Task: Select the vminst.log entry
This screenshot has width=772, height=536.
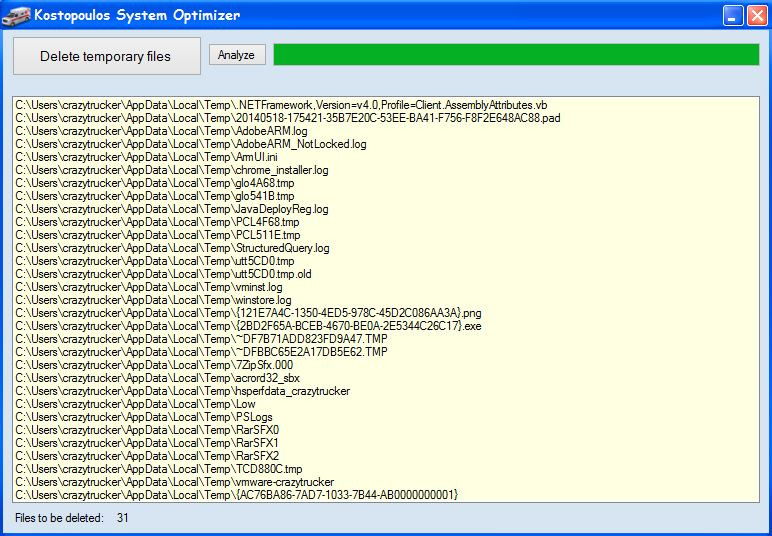Action: pyautogui.click(x=149, y=287)
